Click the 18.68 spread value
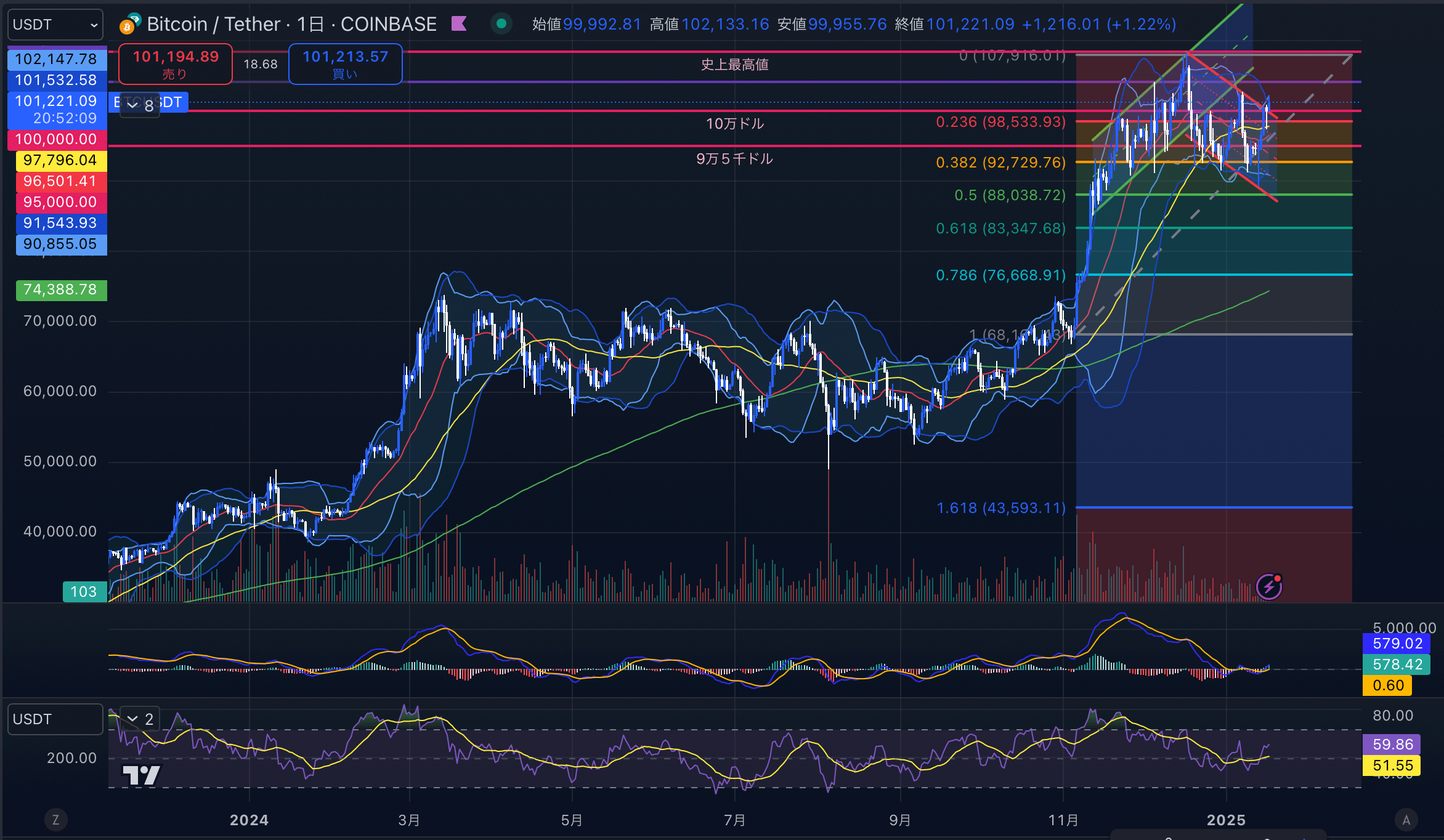This screenshot has height=840, width=1444. (261, 64)
